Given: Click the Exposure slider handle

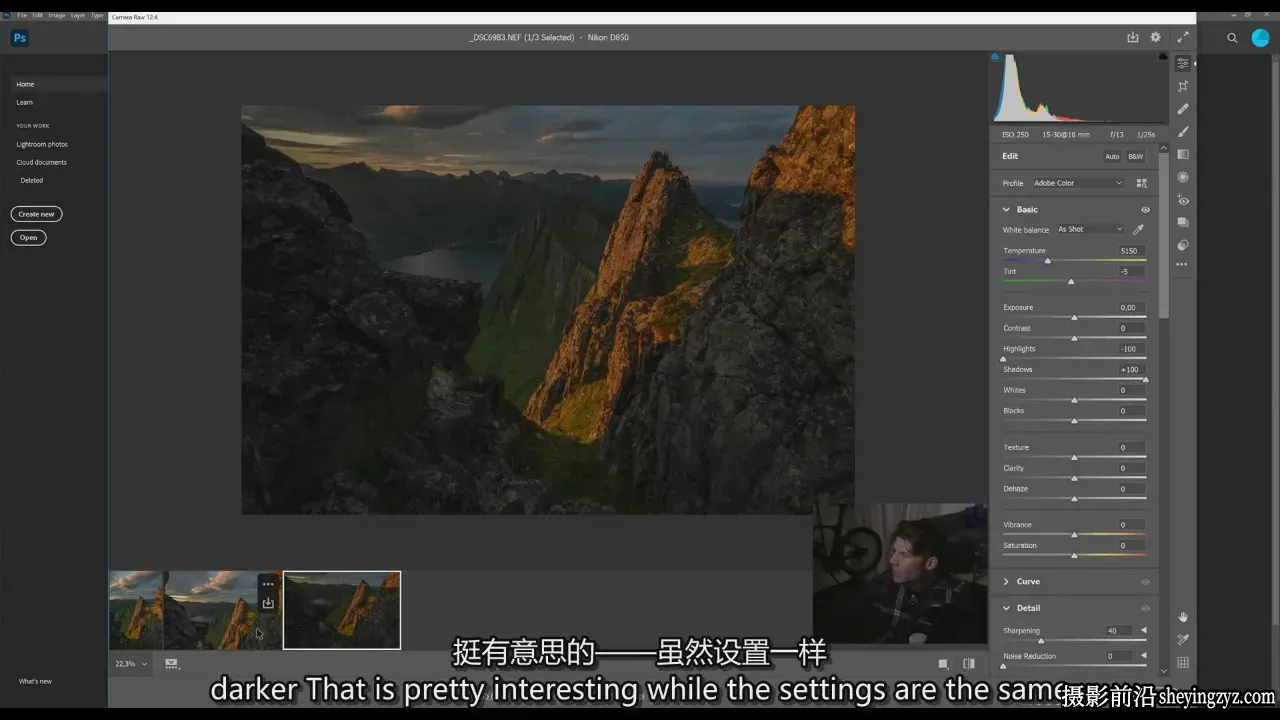Looking at the screenshot, I should click(1074, 317).
